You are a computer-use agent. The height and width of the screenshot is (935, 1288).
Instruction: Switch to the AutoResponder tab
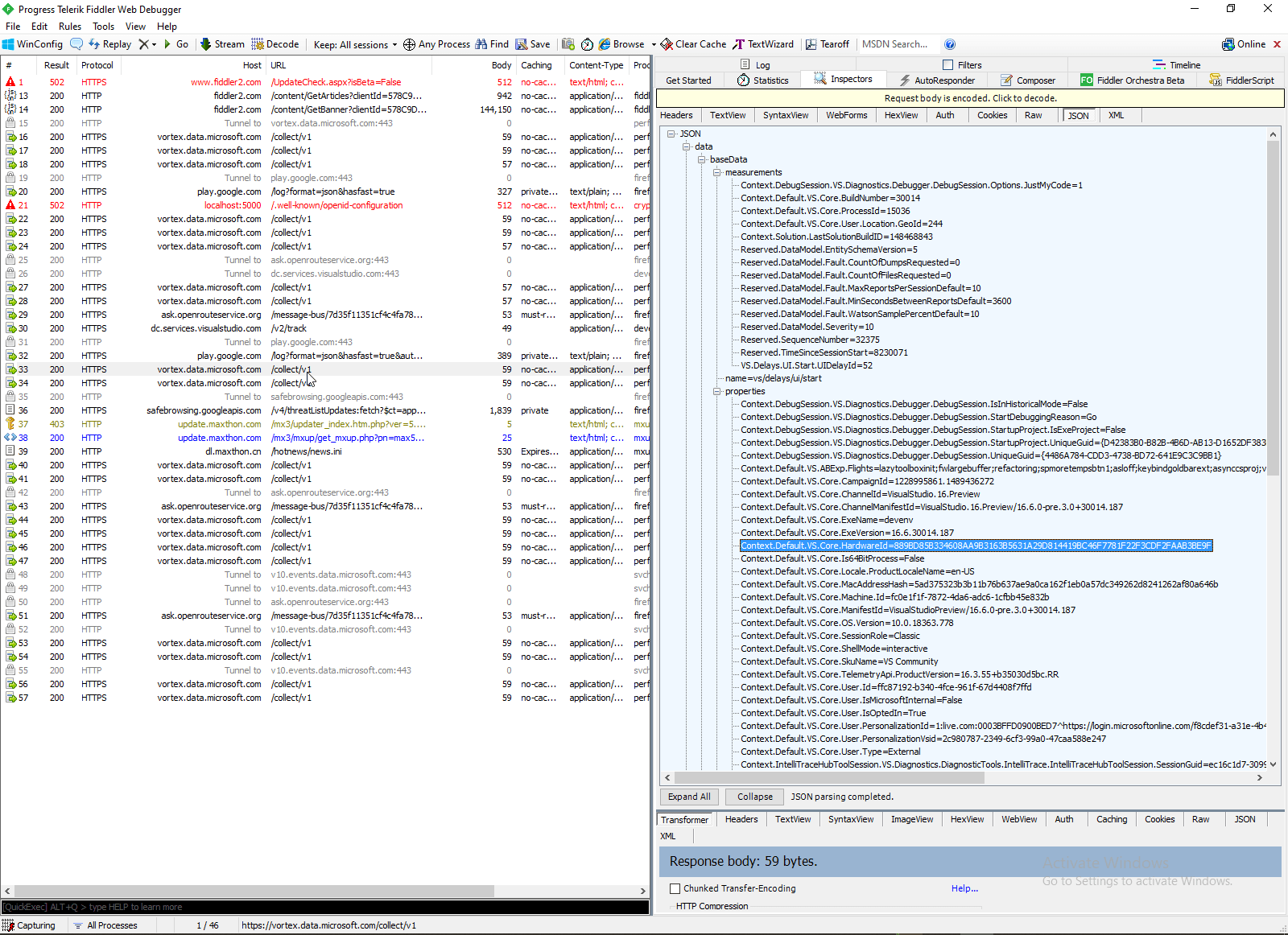click(x=937, y=80)
